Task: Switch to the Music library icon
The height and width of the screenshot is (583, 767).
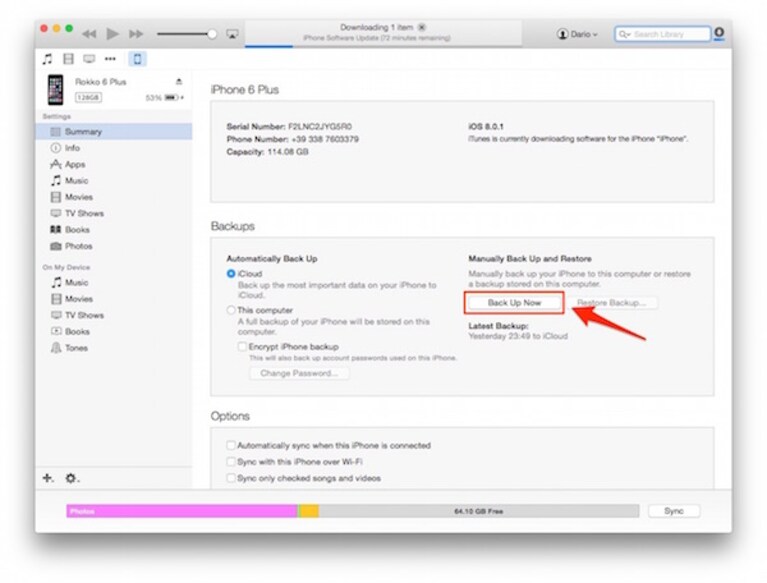Action: coord(47,59)
